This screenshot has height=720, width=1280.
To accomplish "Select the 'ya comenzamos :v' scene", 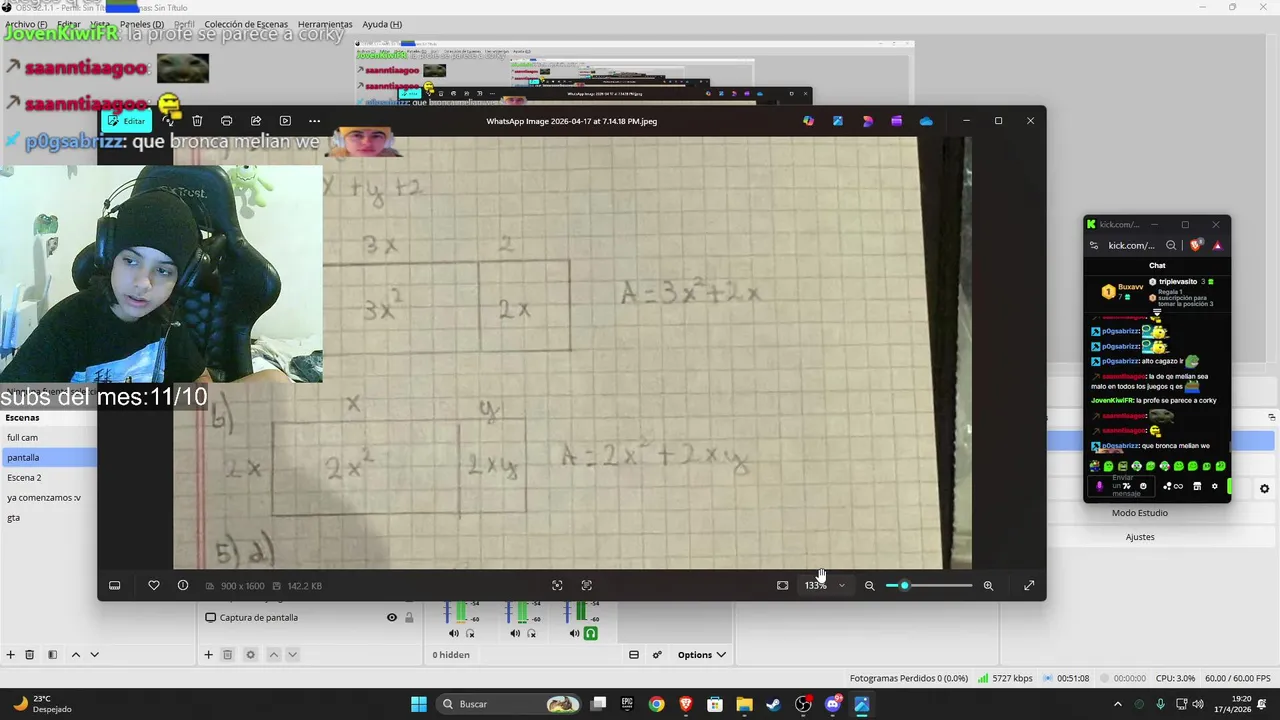I will tap(48, 498).
